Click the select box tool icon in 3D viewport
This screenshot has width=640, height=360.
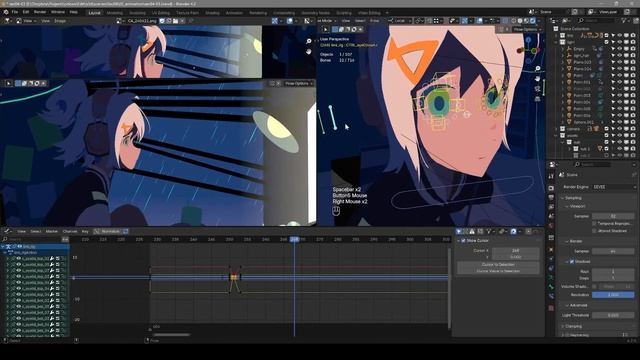[325, 29]
